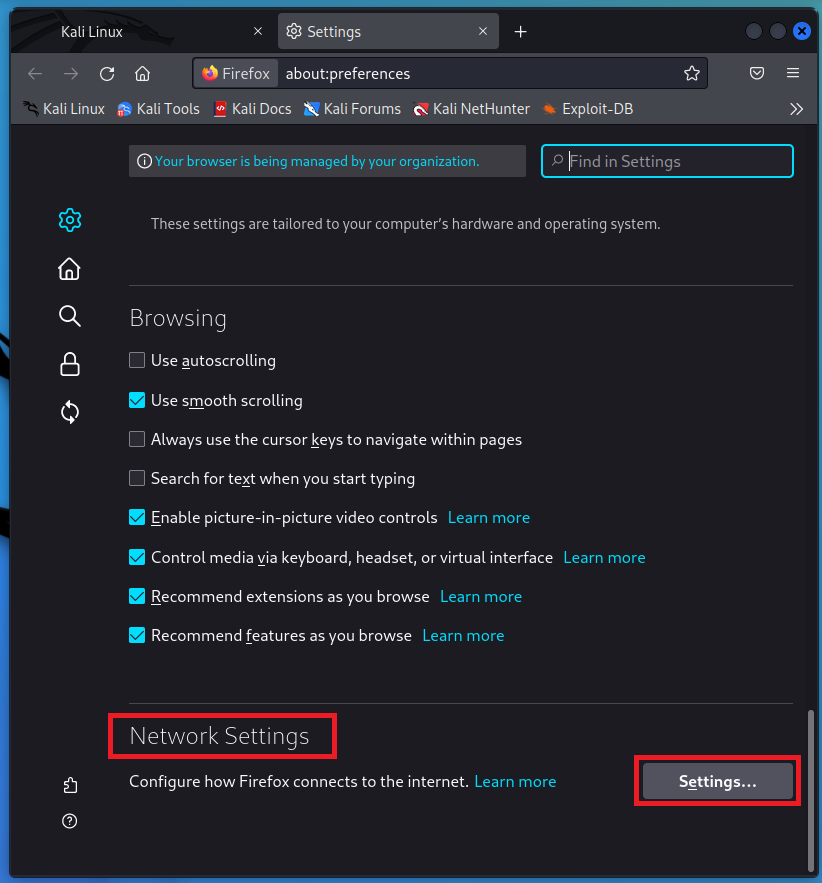Open Kali Docs bookmark
822x883 pixels.
click(252, 109)
